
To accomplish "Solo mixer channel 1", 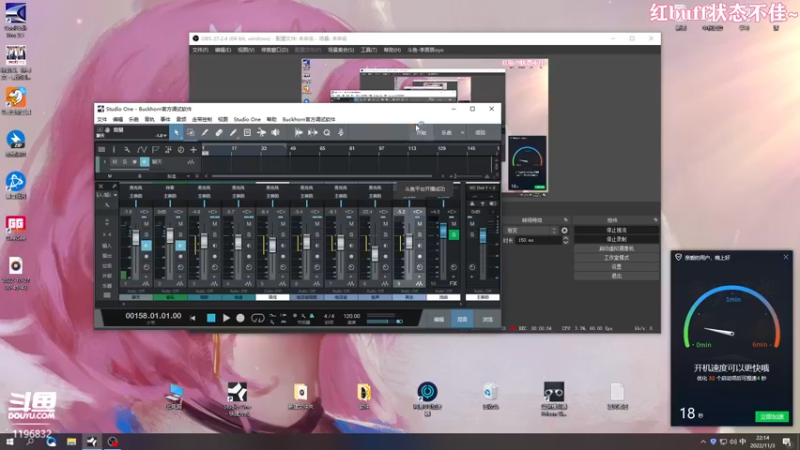I will tap(146, 235).
